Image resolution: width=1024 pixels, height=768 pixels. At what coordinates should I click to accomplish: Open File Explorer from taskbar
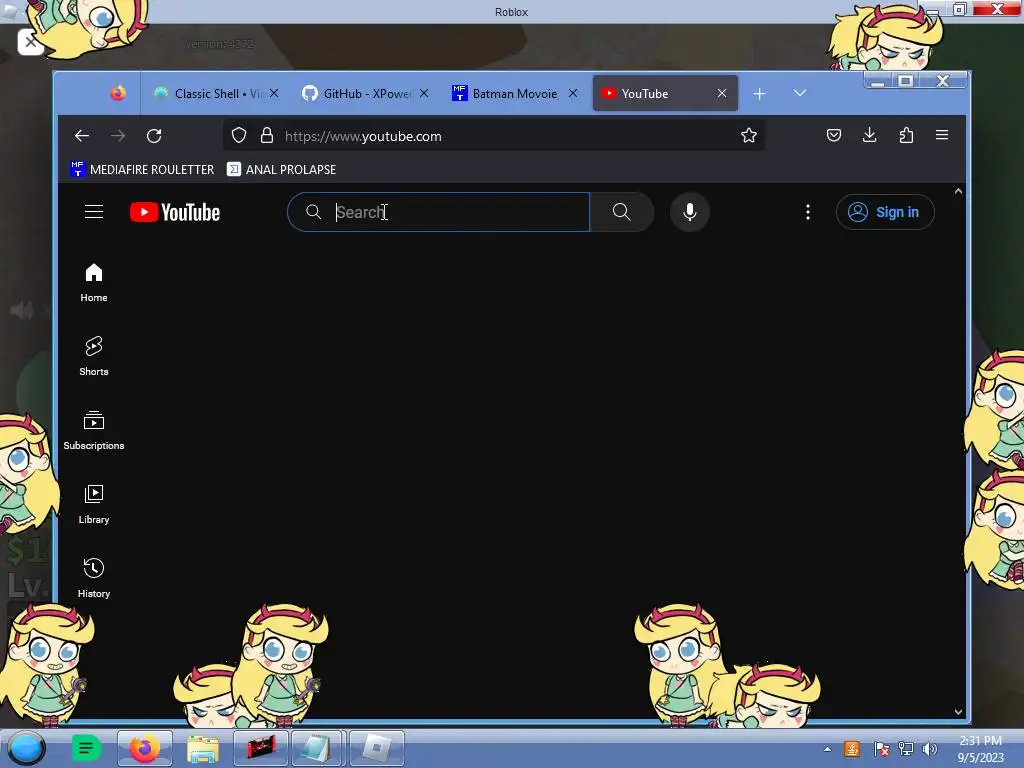[202, 748]
